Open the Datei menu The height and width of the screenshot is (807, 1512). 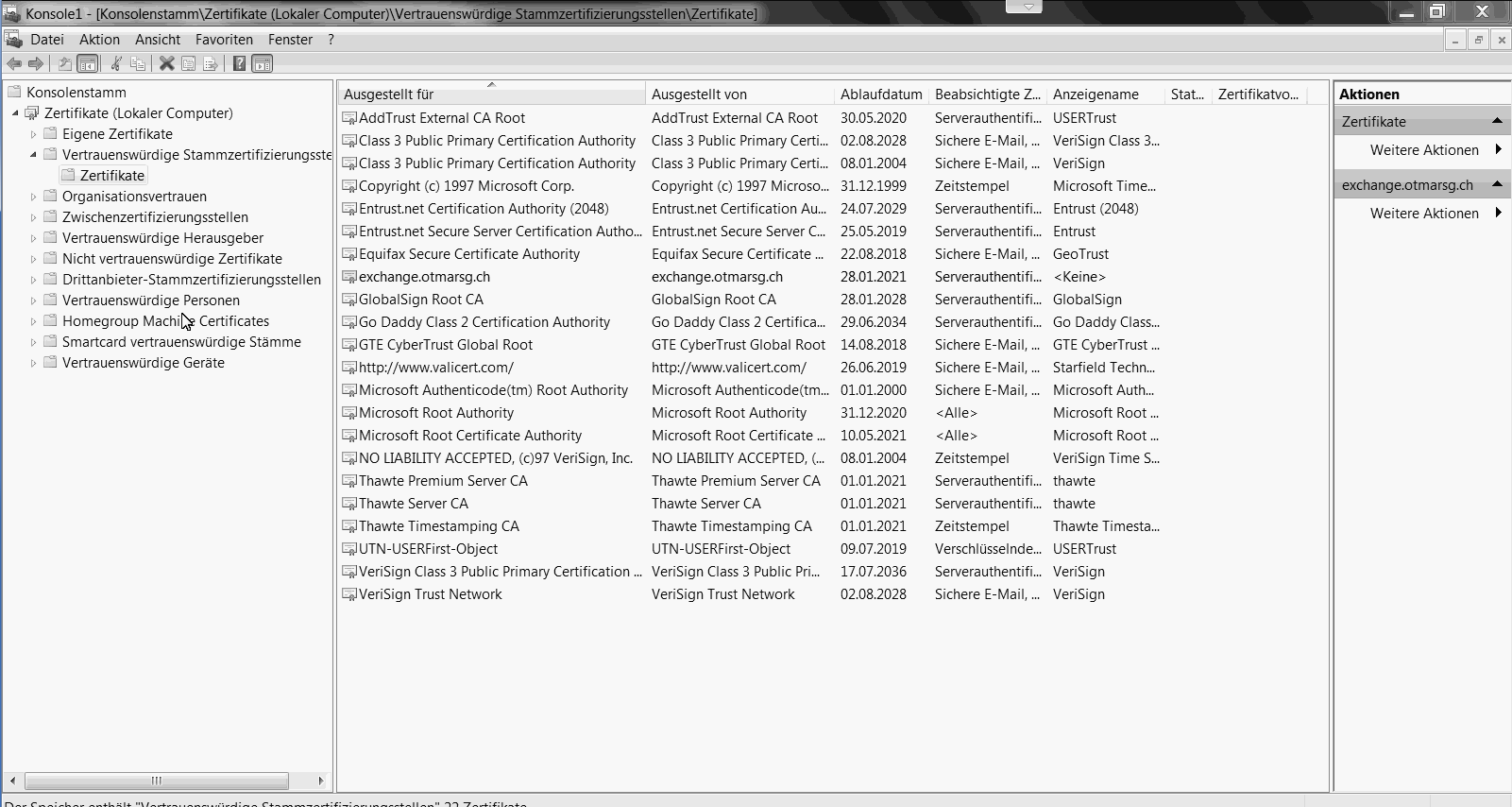[47, 40]
